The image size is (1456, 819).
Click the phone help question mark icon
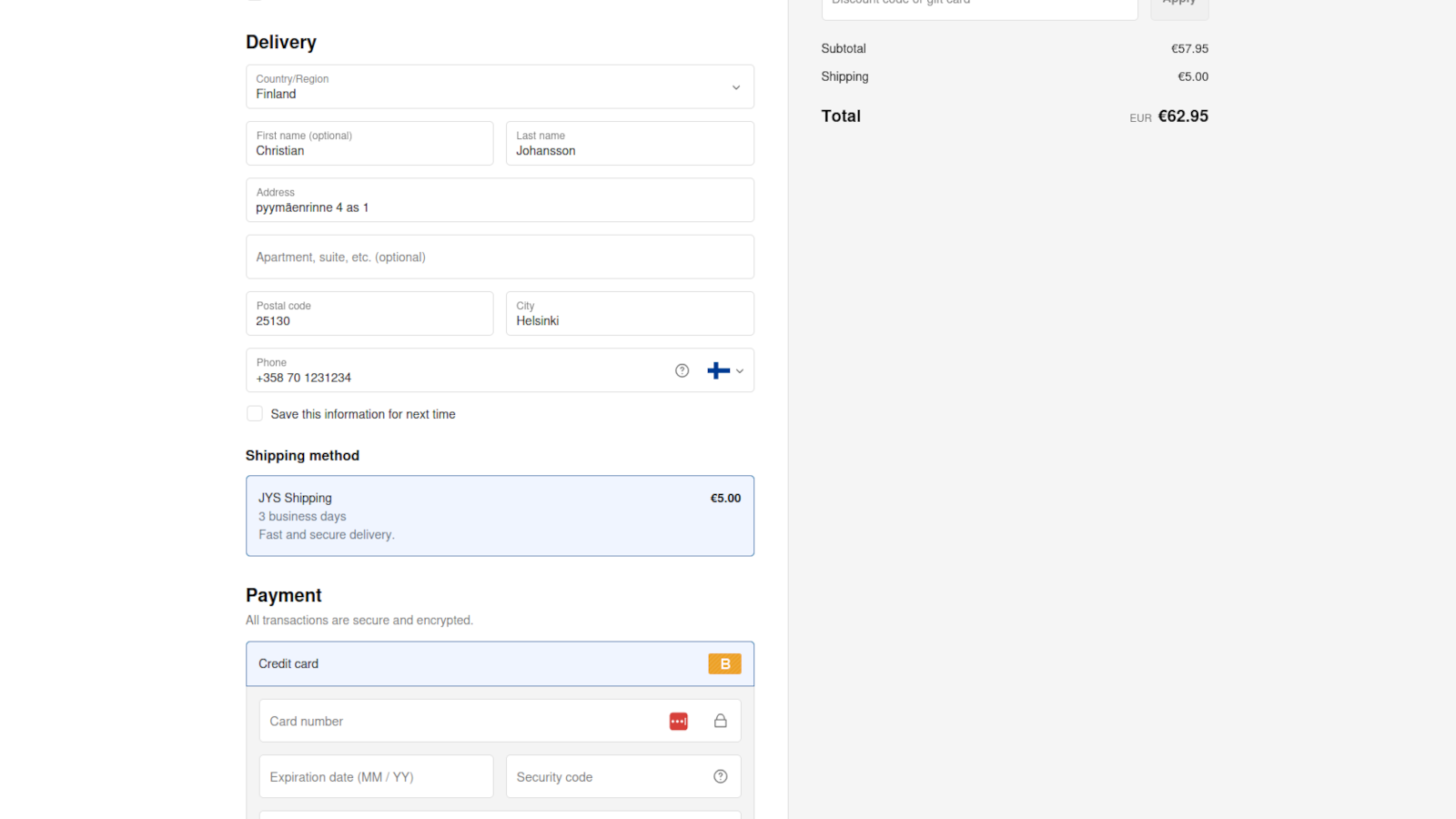coord(682,370)
